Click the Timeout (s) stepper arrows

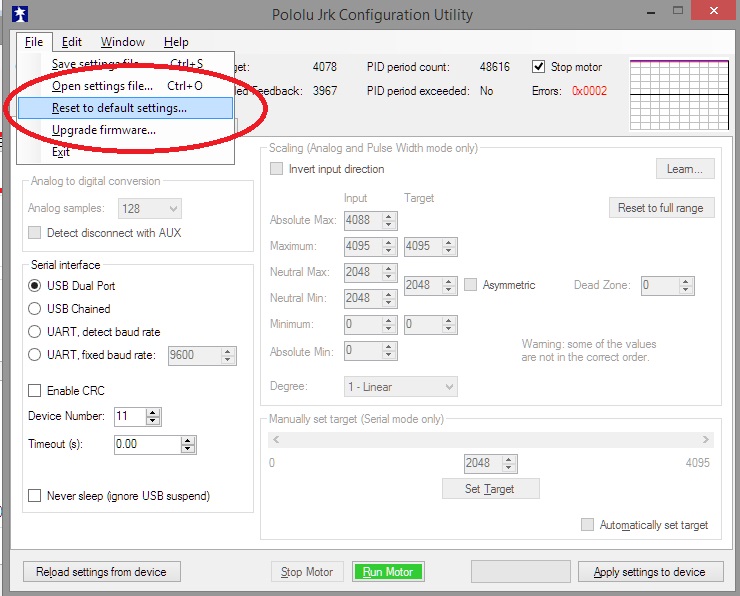[x=188, y=445]
